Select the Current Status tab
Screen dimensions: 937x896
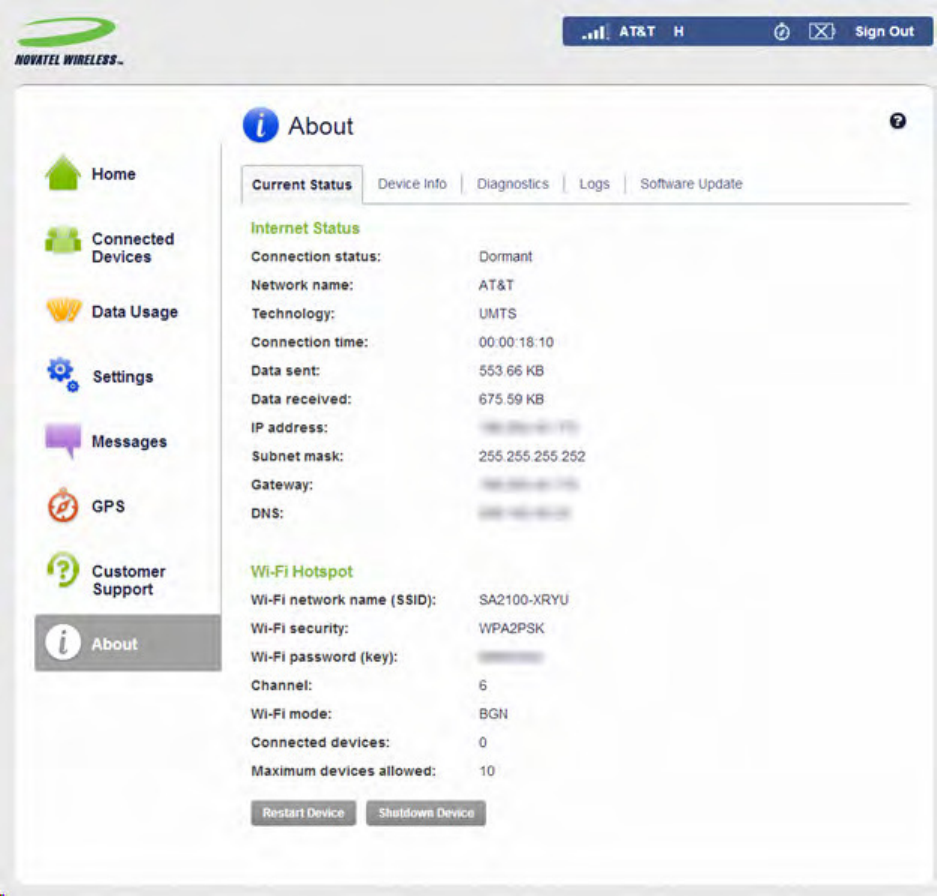point(302,185)
